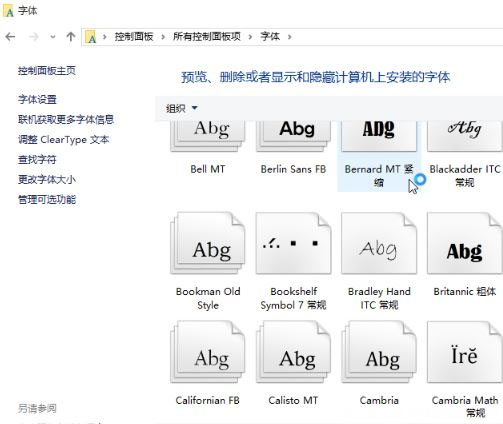Go up one level with up arrow

70,37
